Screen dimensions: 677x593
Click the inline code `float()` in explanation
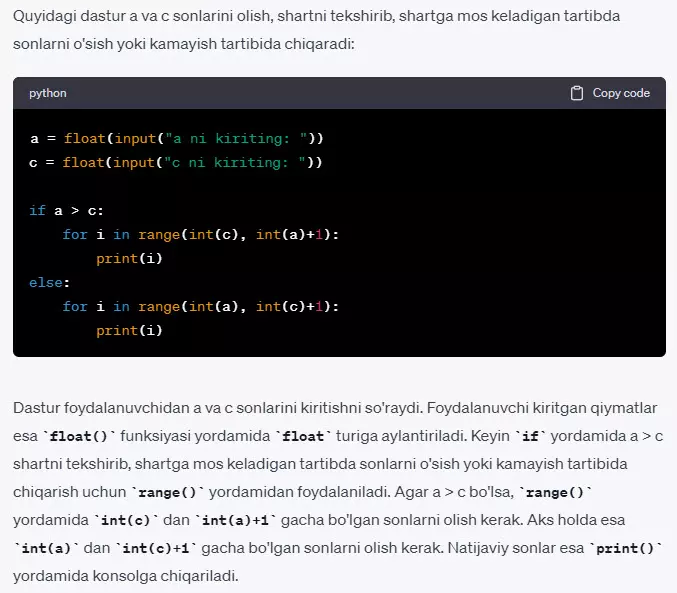(x=79, y=436)
